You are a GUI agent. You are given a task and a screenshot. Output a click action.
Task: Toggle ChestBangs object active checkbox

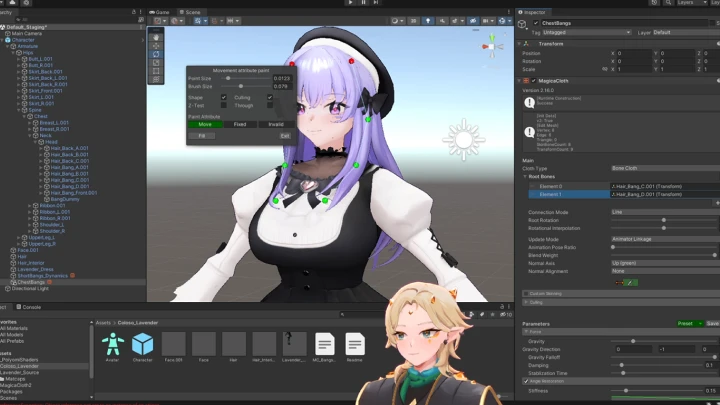coord(536,23)
